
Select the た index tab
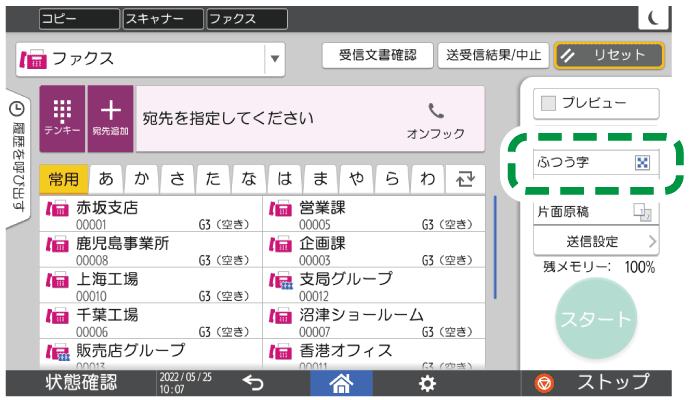point(213,179)
